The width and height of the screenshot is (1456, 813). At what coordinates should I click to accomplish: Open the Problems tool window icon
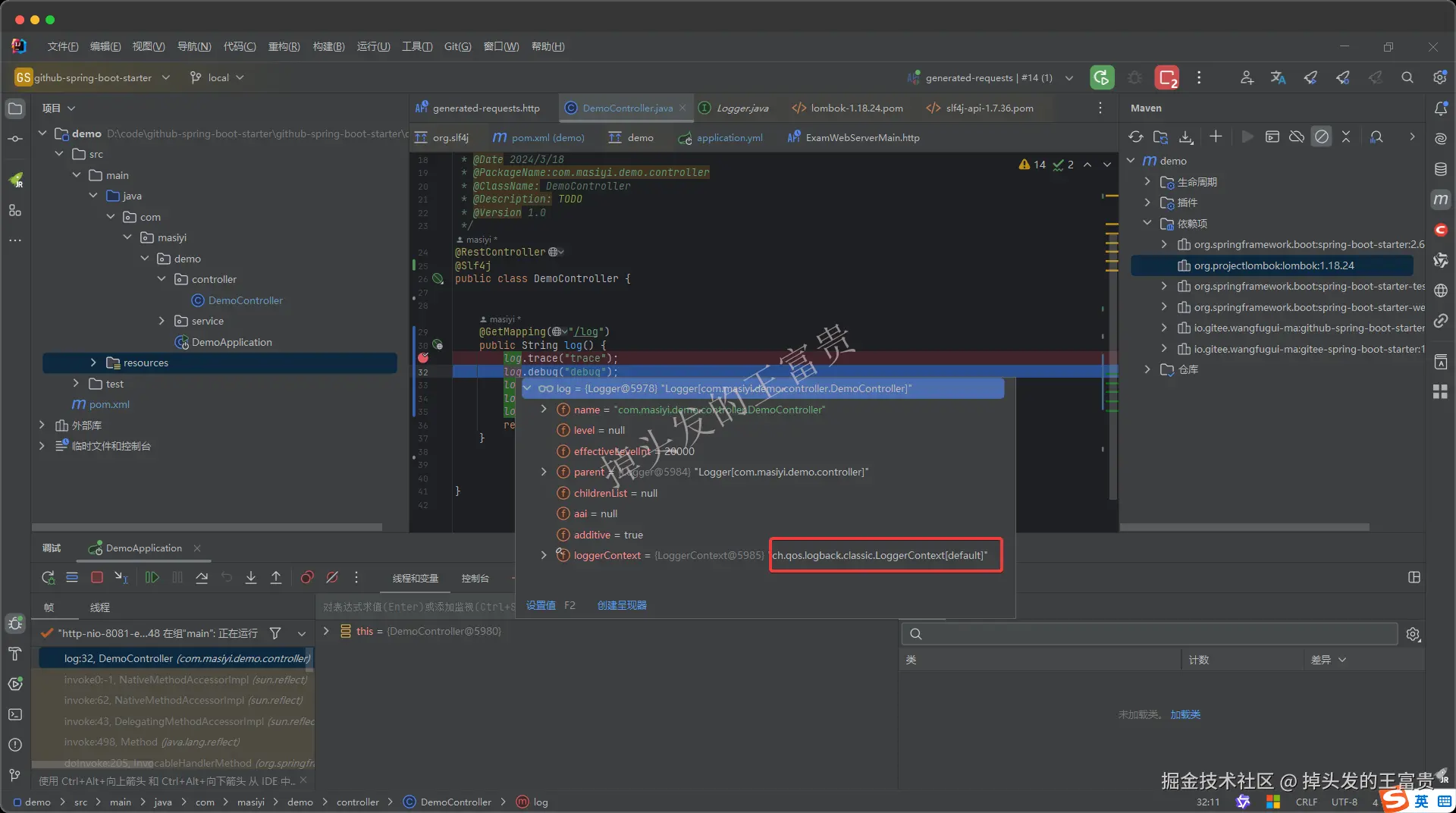15,745
